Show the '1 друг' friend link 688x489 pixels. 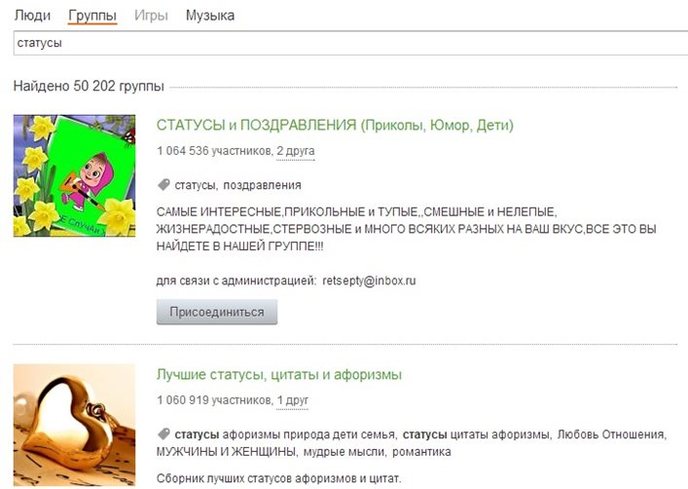coord(292,400)
